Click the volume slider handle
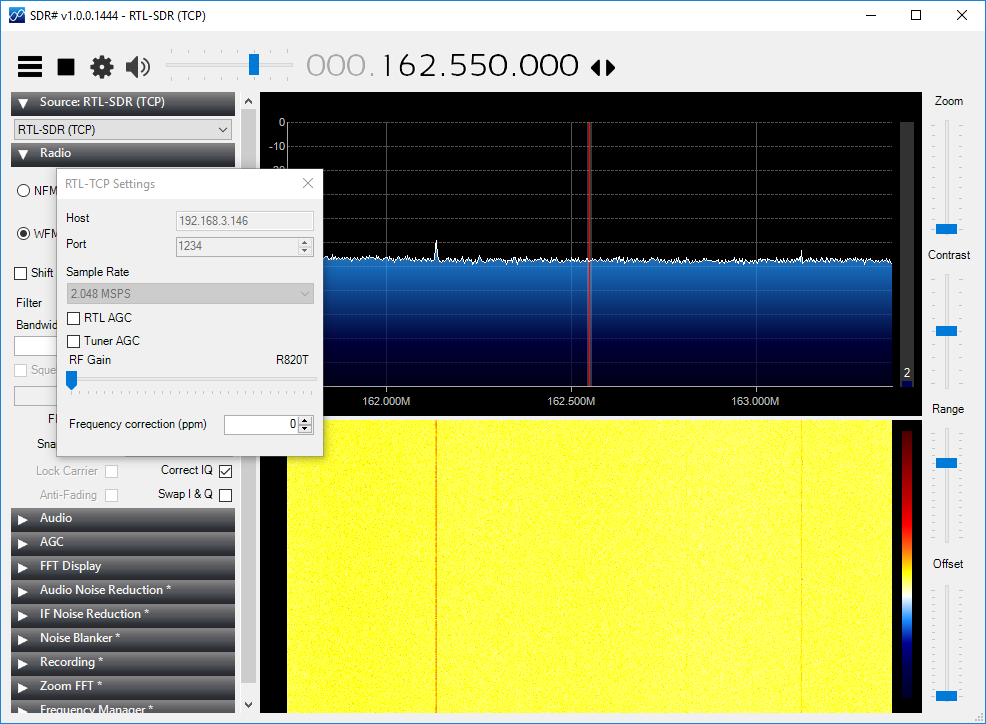Viewport: 986px width, 724px height. click(253, 64)
